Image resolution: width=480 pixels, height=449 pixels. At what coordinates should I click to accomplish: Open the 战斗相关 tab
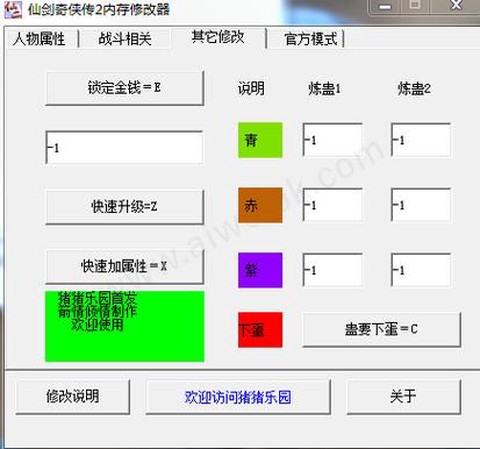point(125,39)
